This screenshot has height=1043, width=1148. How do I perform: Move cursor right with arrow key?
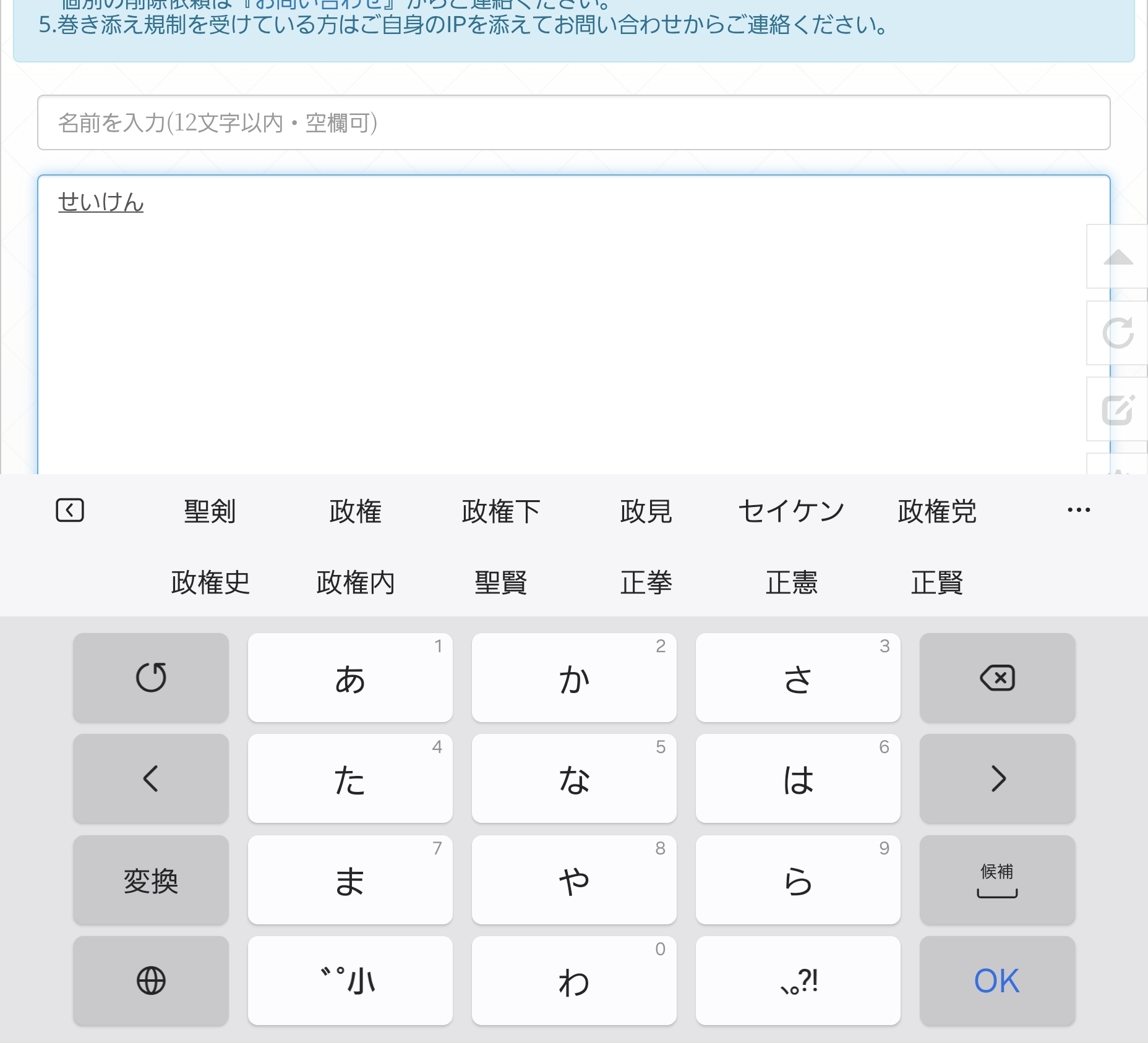(997, 778)
